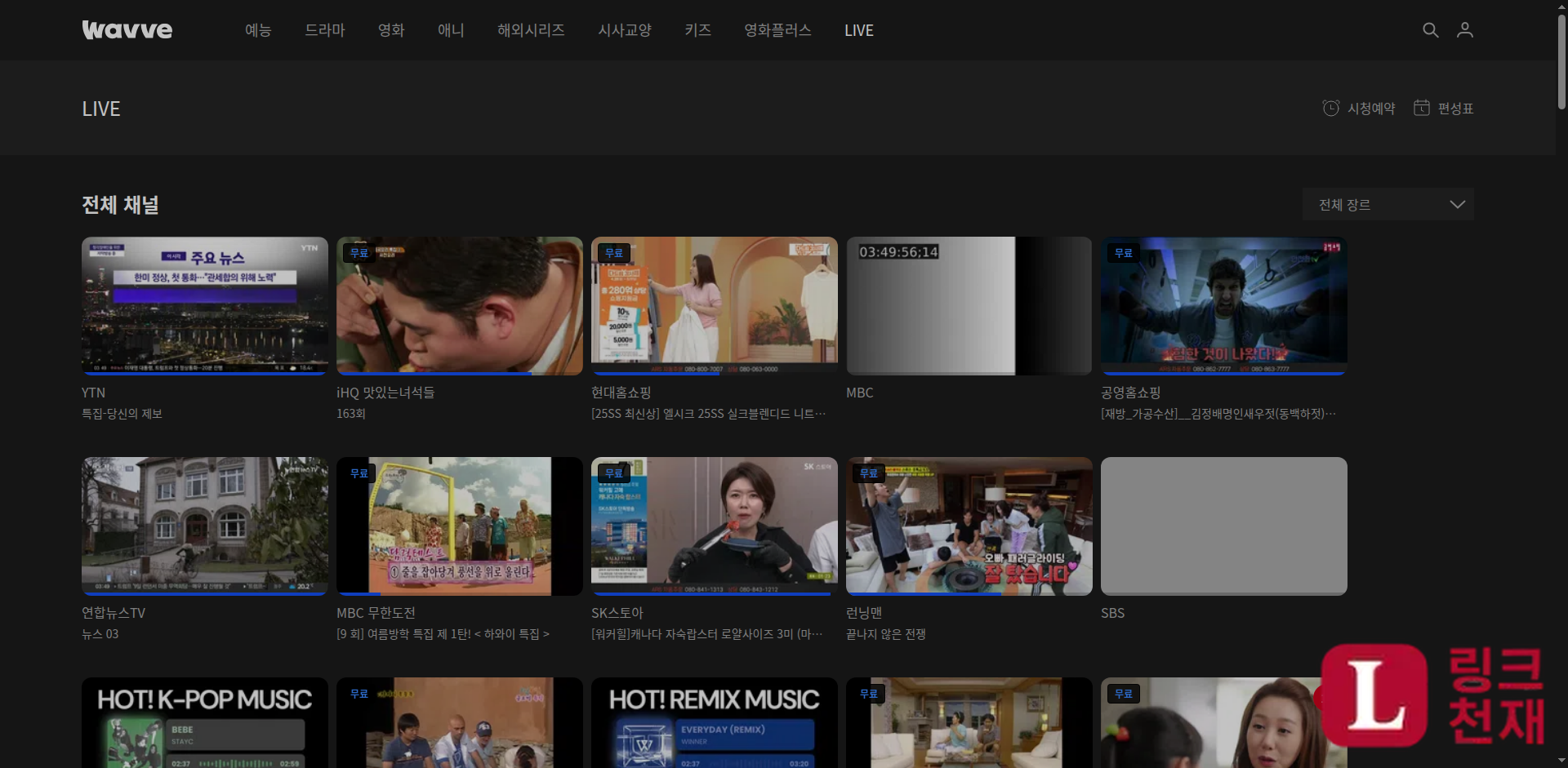Screen dimensions: 1568x768
Task: Open the 편성표 schedule link
Action: pos(1455,109)
